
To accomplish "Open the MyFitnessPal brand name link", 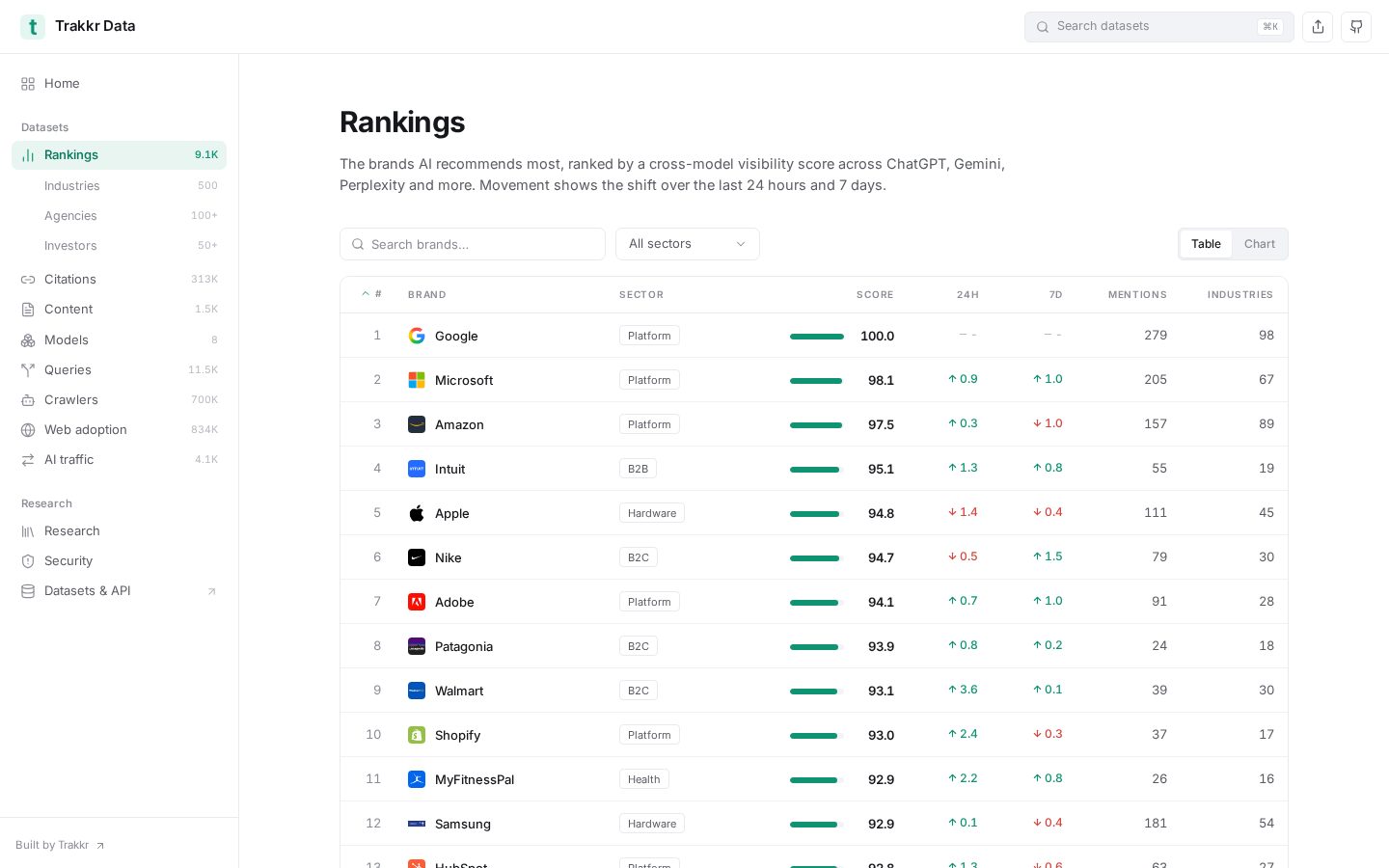I will pos(475,779).
